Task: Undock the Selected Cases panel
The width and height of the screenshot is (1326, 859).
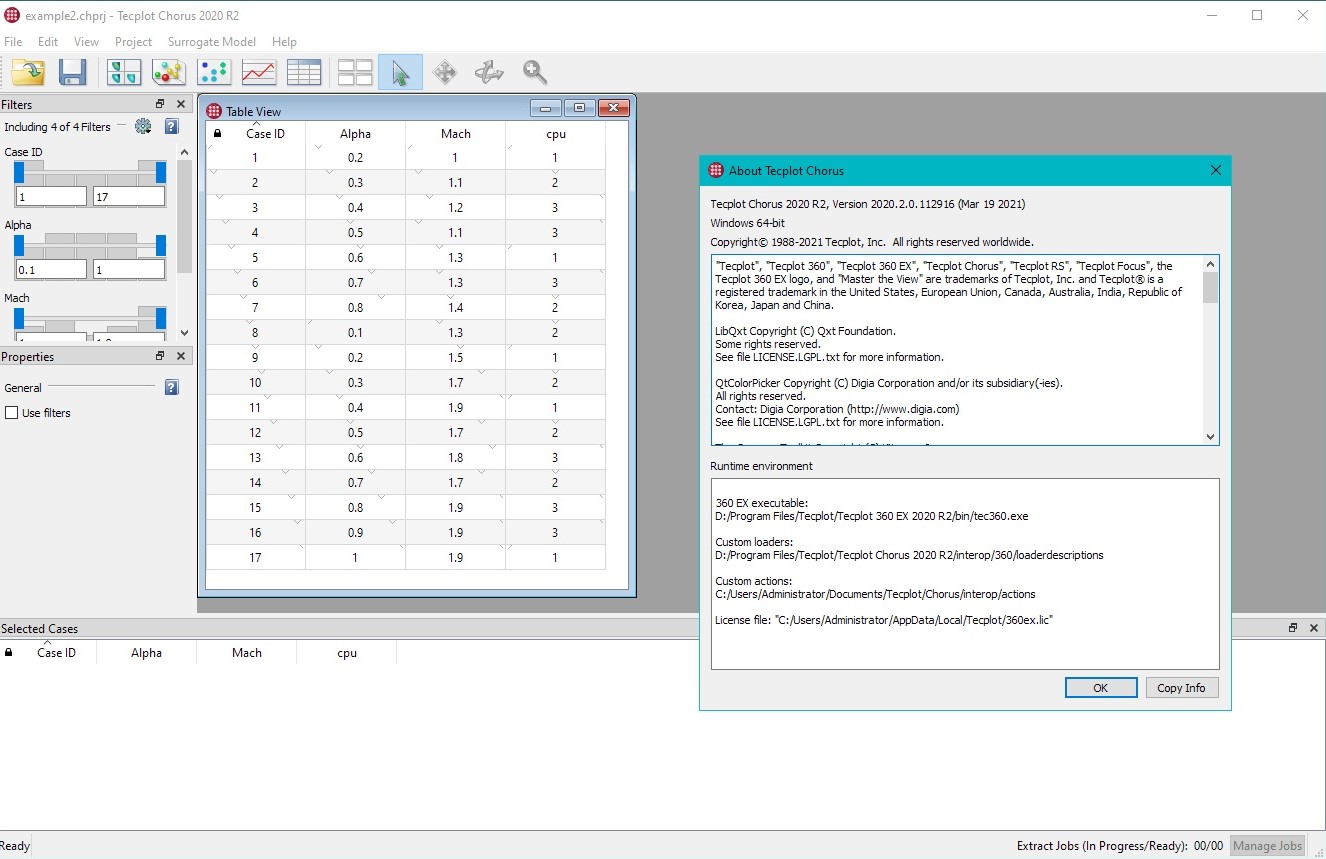Action: 1293,628
